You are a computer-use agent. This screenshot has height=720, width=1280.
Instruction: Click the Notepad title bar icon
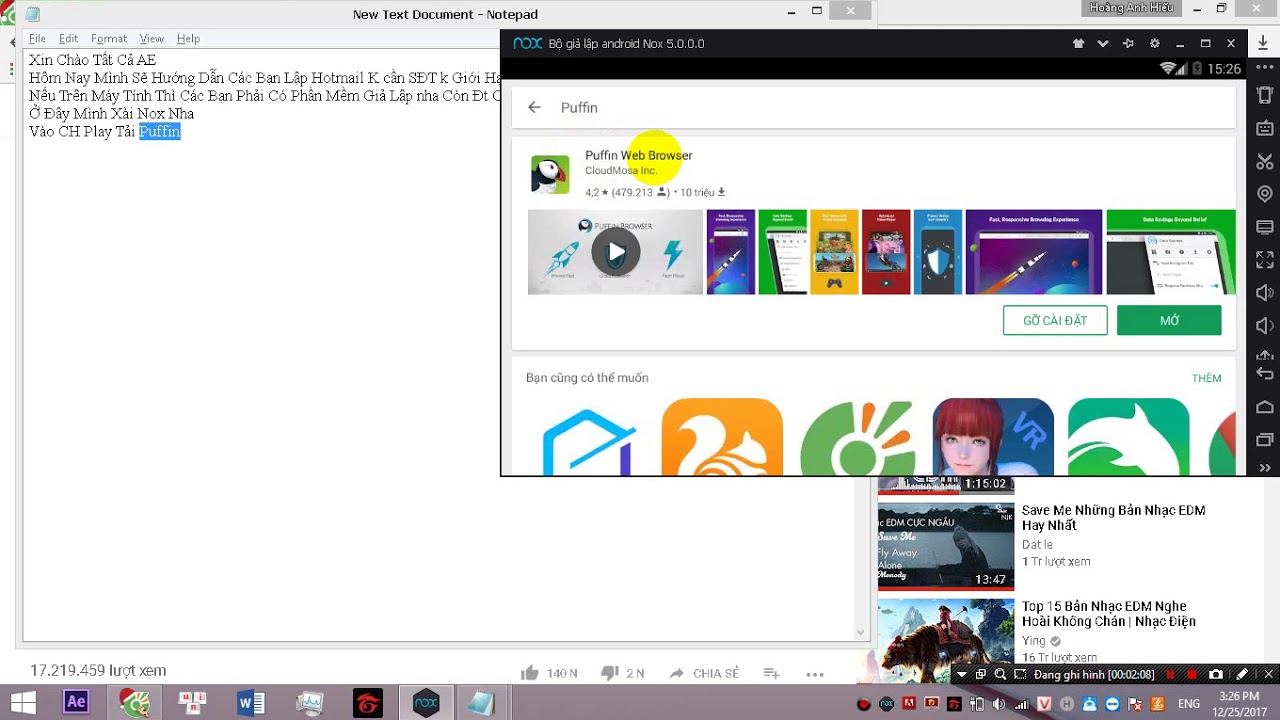(x=33, y=14)
